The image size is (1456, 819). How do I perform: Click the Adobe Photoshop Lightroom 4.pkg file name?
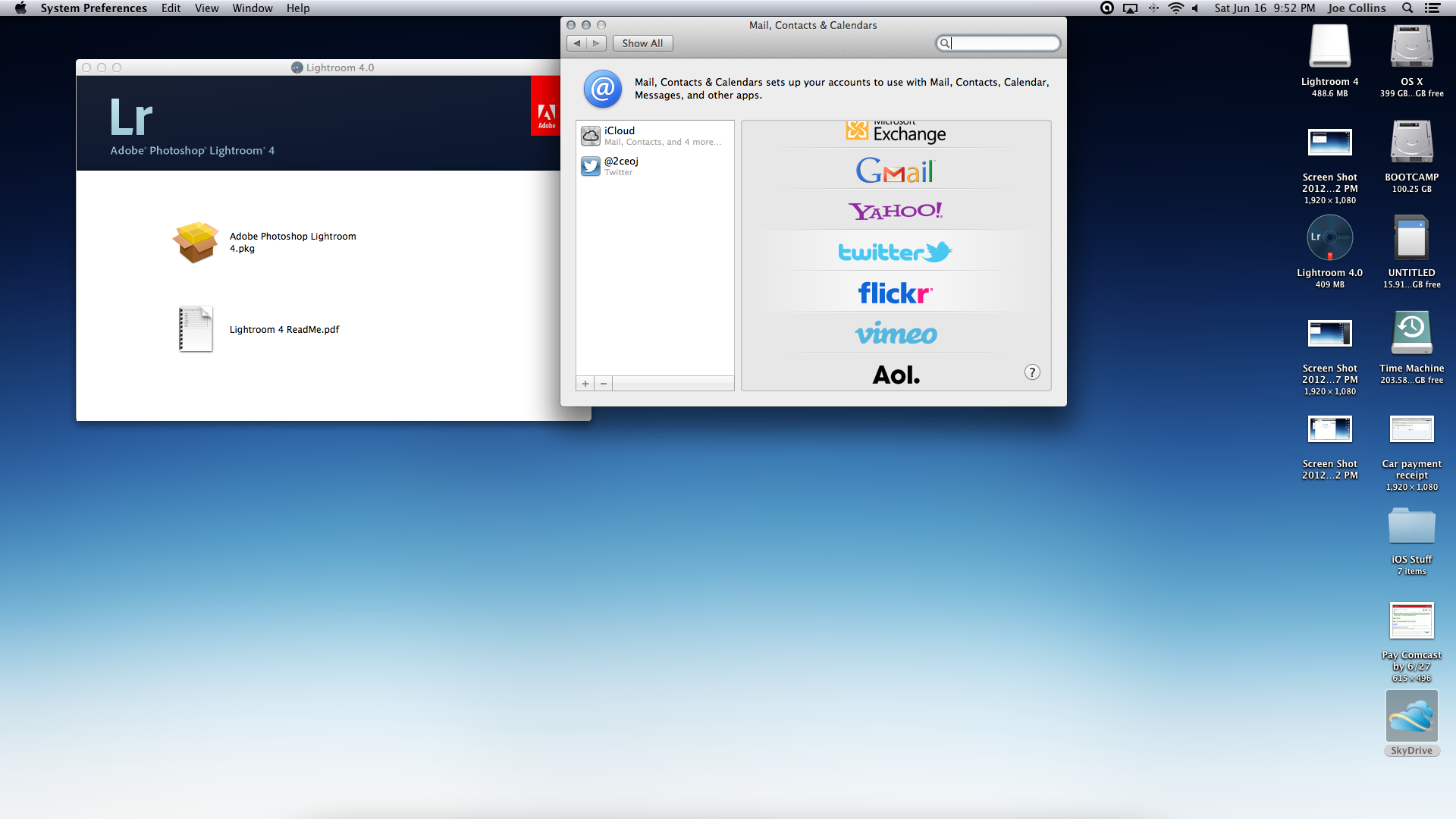[293, 242]
